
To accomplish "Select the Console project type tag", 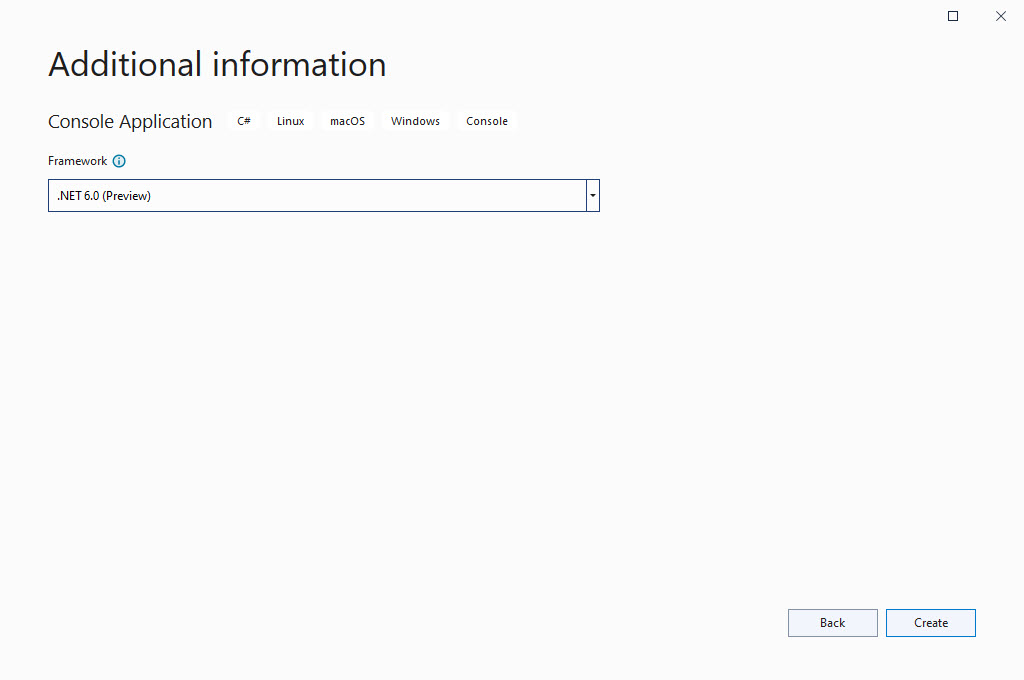I will pyautogui.click(x=486, y=121).
